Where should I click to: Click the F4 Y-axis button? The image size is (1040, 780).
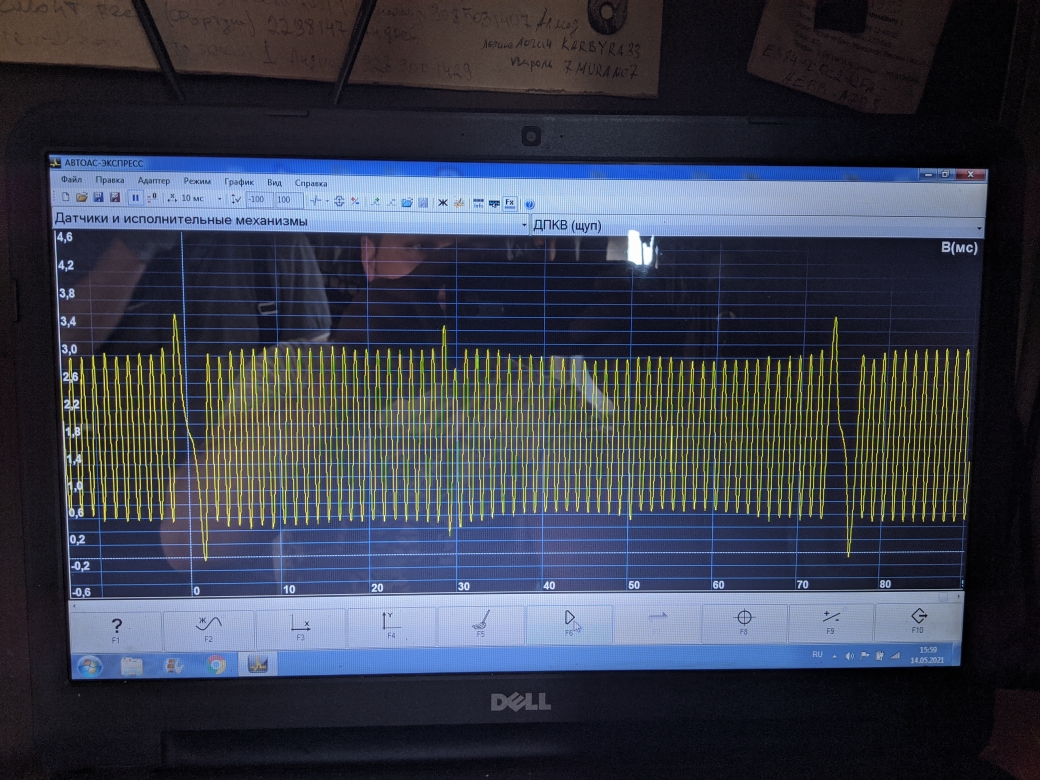[391, 626]
